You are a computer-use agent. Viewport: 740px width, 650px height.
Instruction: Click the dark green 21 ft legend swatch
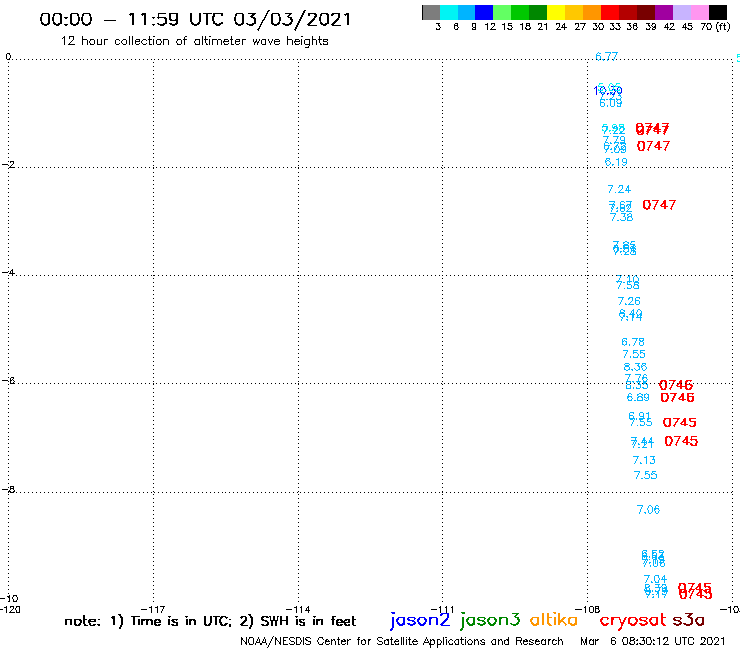click(538, 12)
